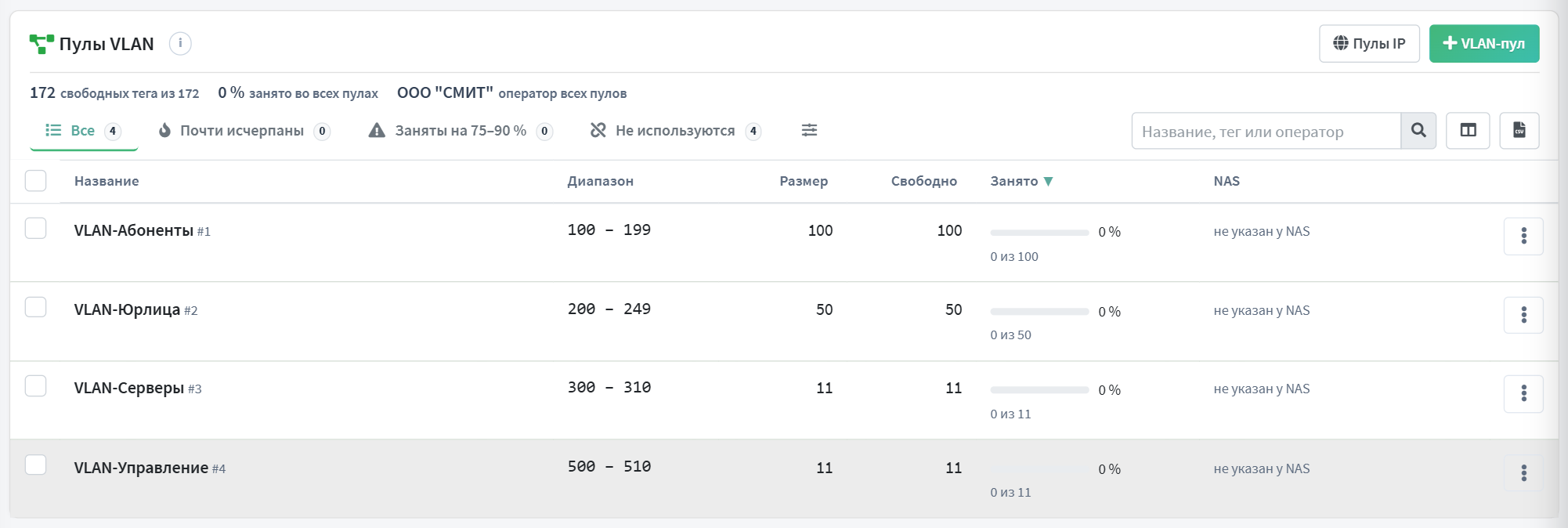
Task: Go to the Пулы IP page
Action: point(1369,43)
